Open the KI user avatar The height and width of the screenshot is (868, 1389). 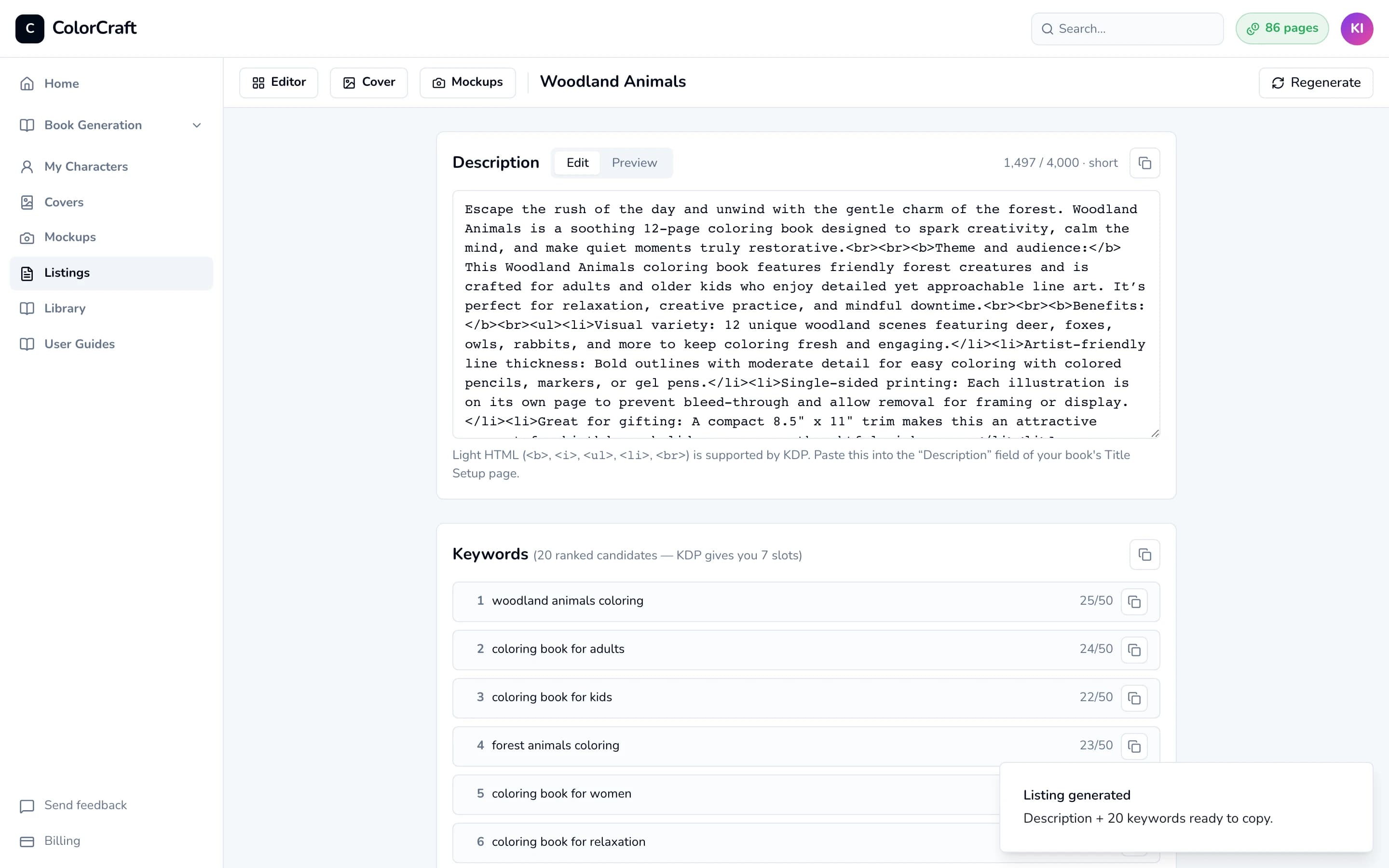[x=1356, y=29]
